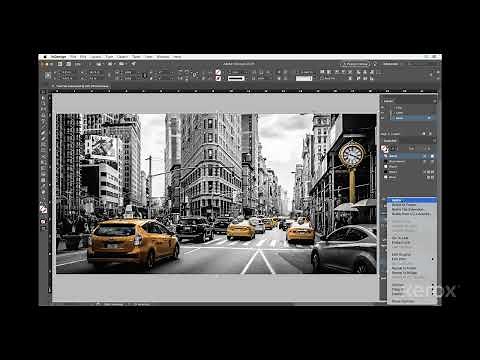Expand the Utilities submenu
Screen dimensions: 480x360
(412, 285)
